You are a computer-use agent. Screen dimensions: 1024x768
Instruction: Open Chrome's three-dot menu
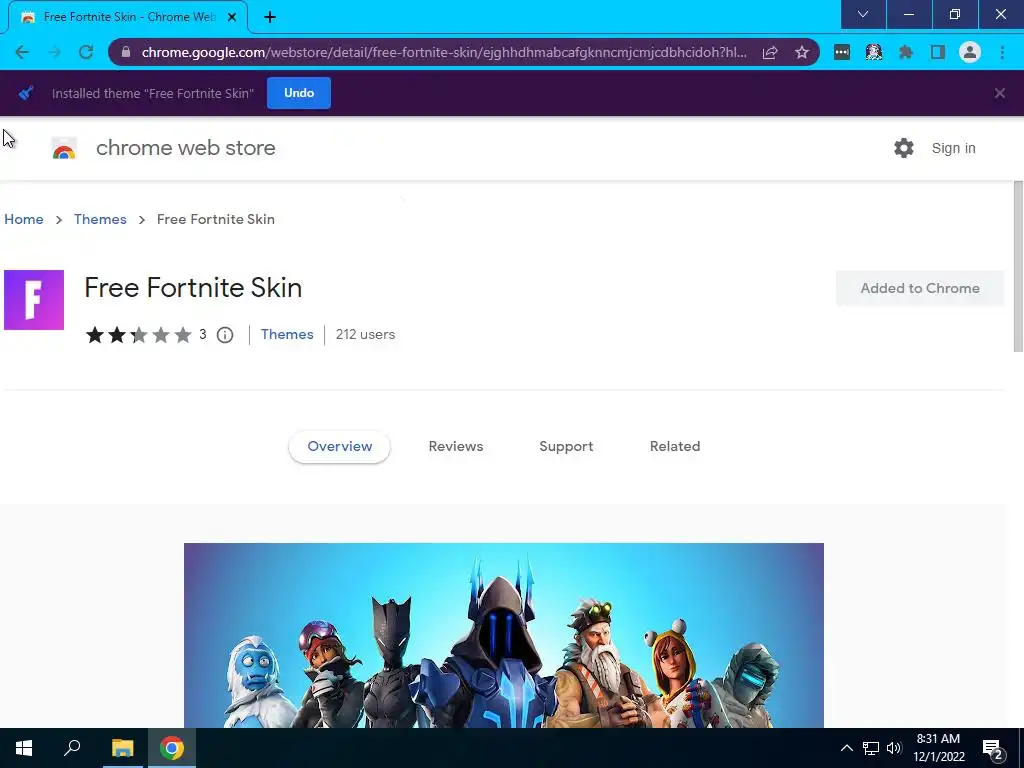[x=1002, y=52]
